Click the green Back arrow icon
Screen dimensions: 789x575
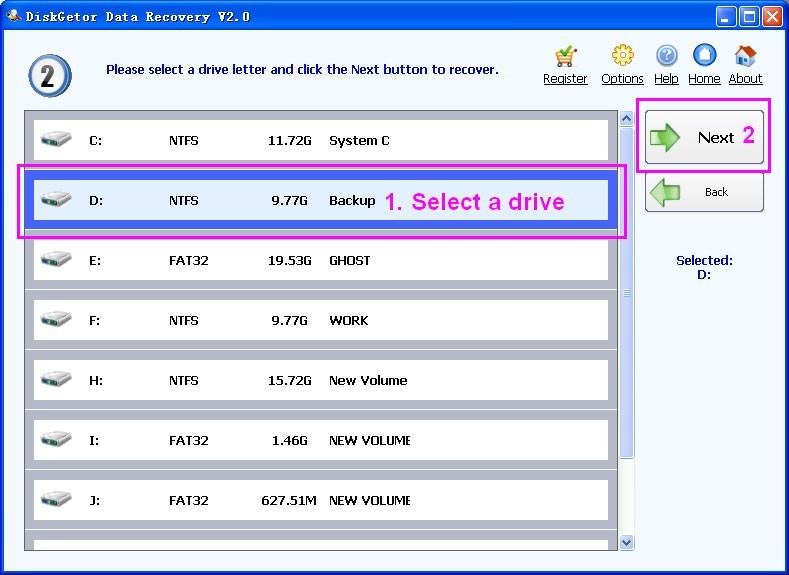pos(665,192)
